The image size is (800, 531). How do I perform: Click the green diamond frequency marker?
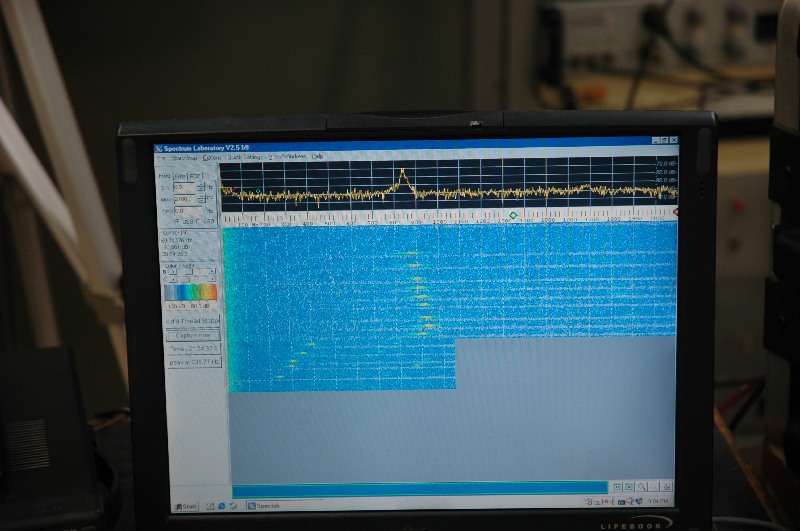pos(513,215)
